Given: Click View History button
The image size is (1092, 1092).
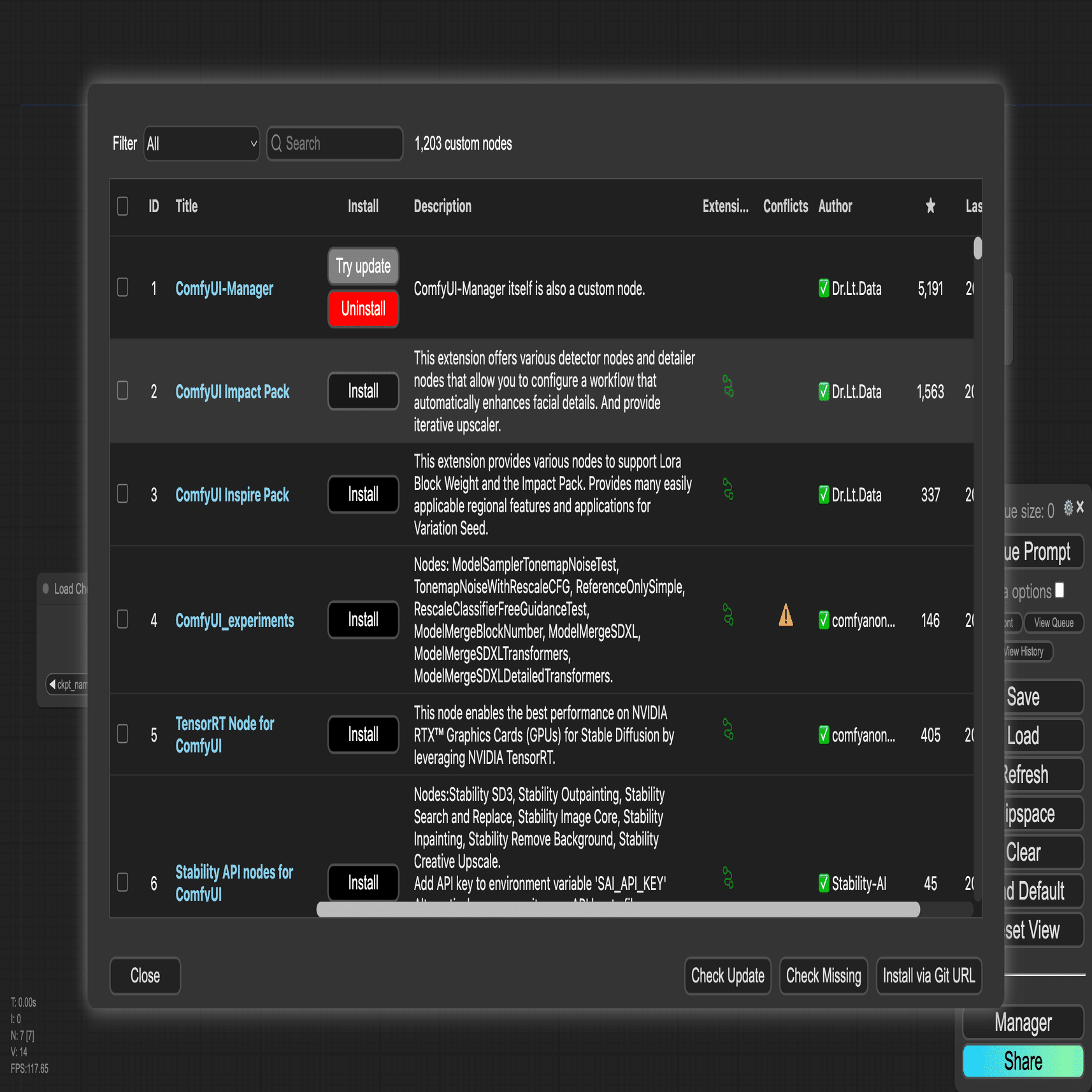Looking at the screenshot, I should (x=1028, y=651).
